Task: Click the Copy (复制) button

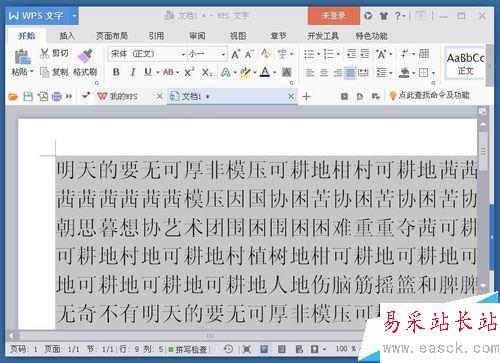Action: (54, 72)
